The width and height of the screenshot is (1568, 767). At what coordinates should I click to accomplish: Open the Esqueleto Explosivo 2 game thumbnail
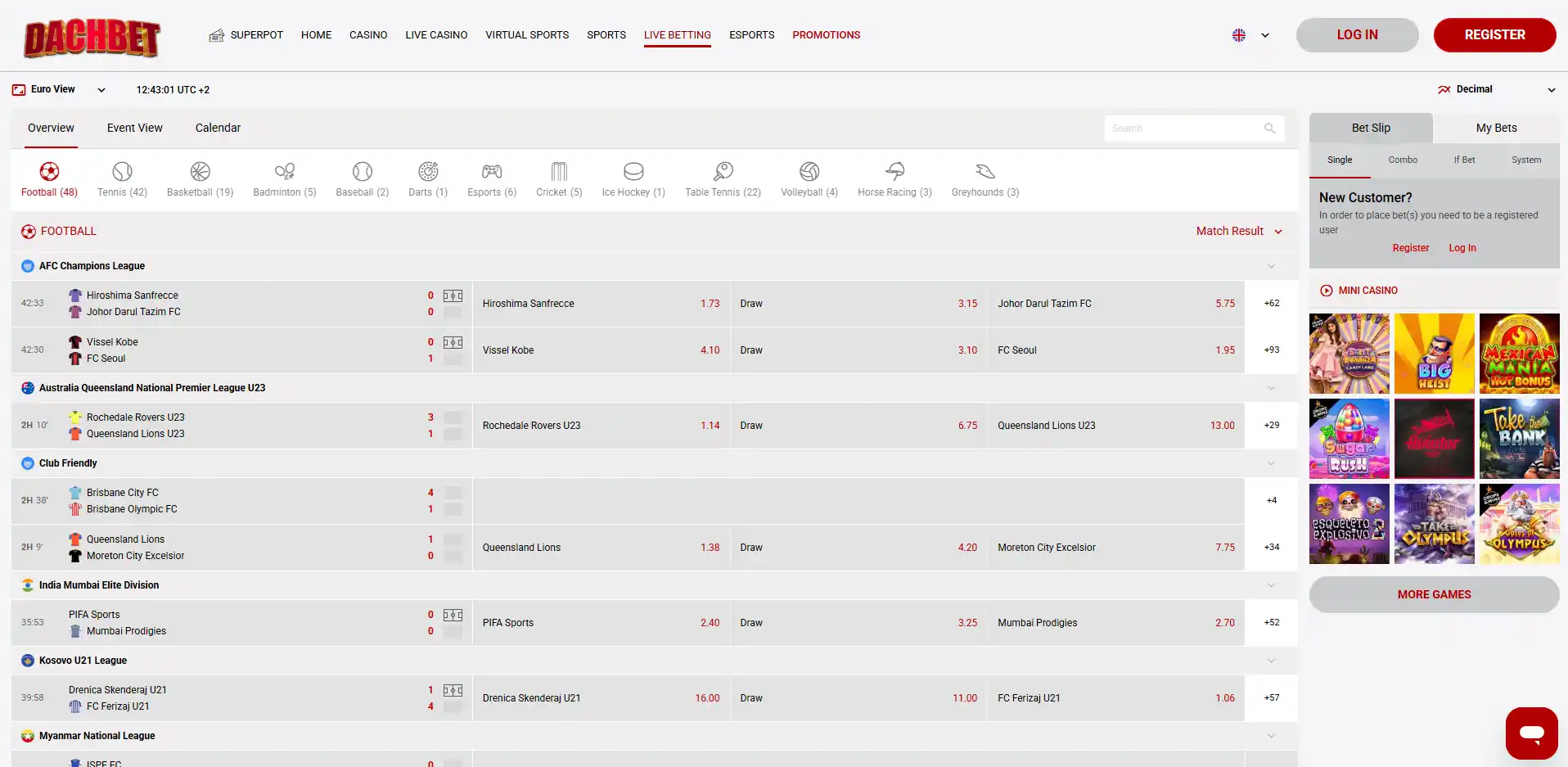1349,524
